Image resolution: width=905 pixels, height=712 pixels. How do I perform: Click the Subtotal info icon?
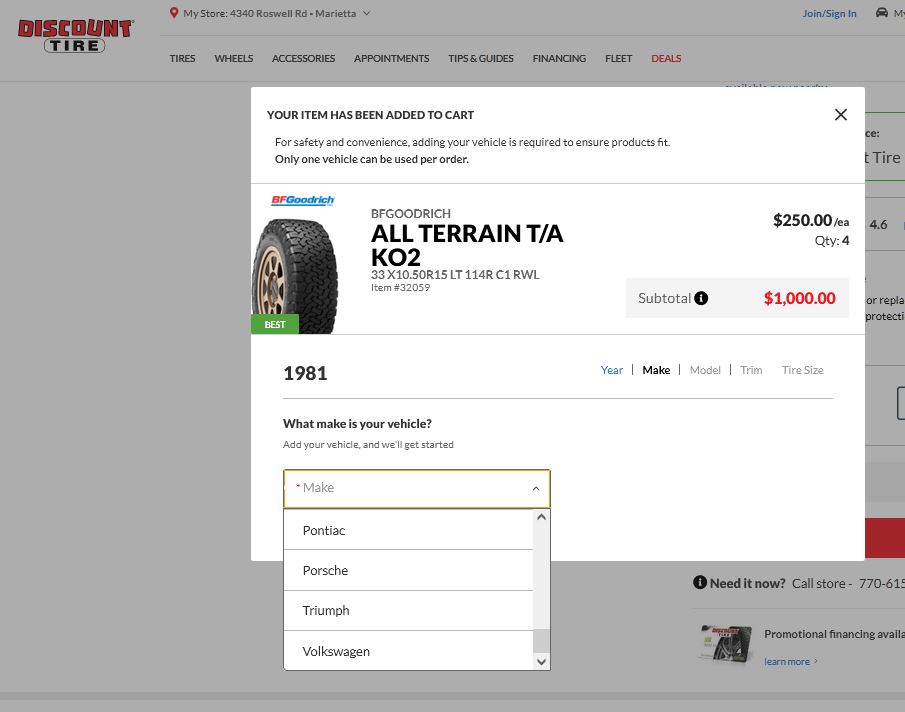coord(701,298)
